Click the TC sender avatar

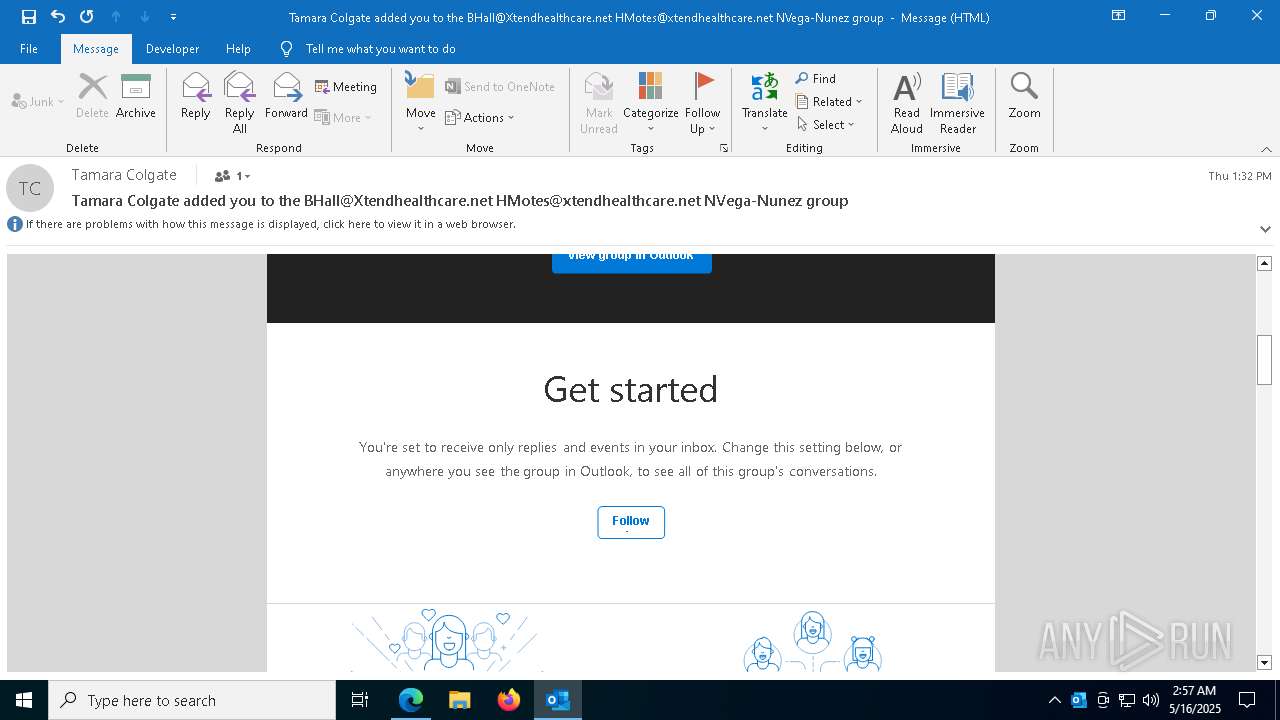click(x=30, y=188)
